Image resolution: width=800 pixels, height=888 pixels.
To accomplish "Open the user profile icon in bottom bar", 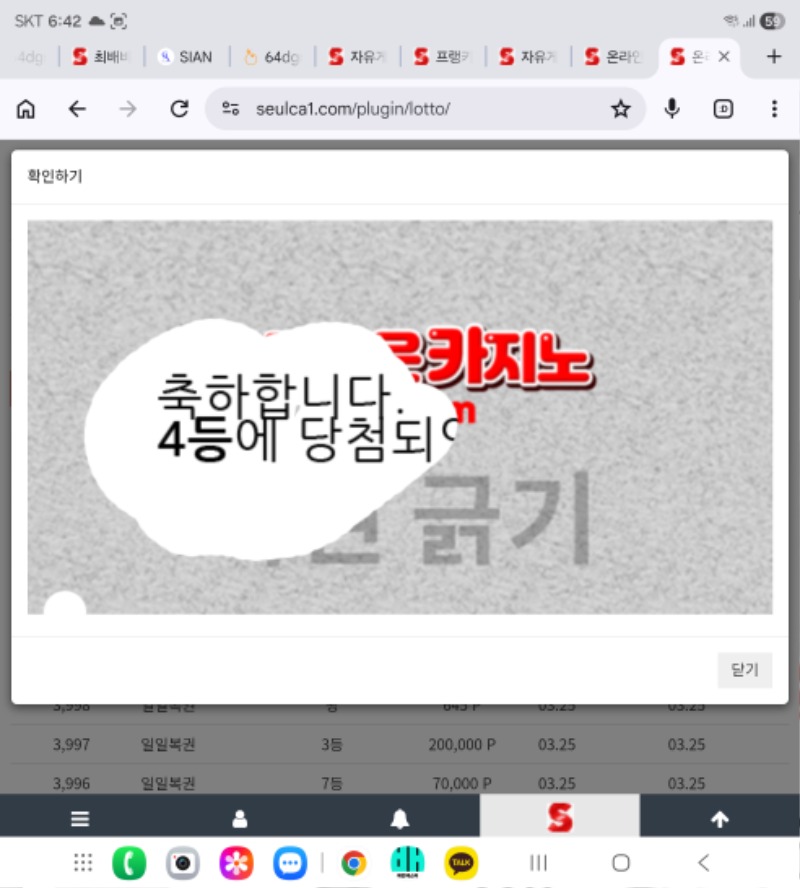I will point(240,819).
